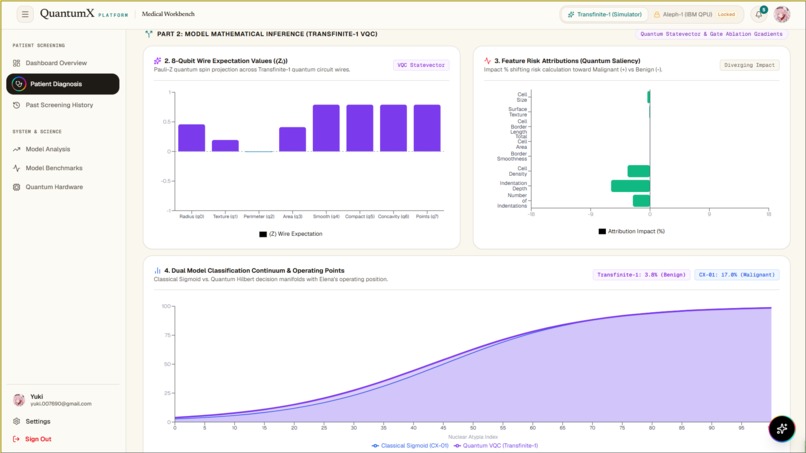806x453 pixels.
Task: Open Settings in sidebar
Action: click(x=63, y=421)
